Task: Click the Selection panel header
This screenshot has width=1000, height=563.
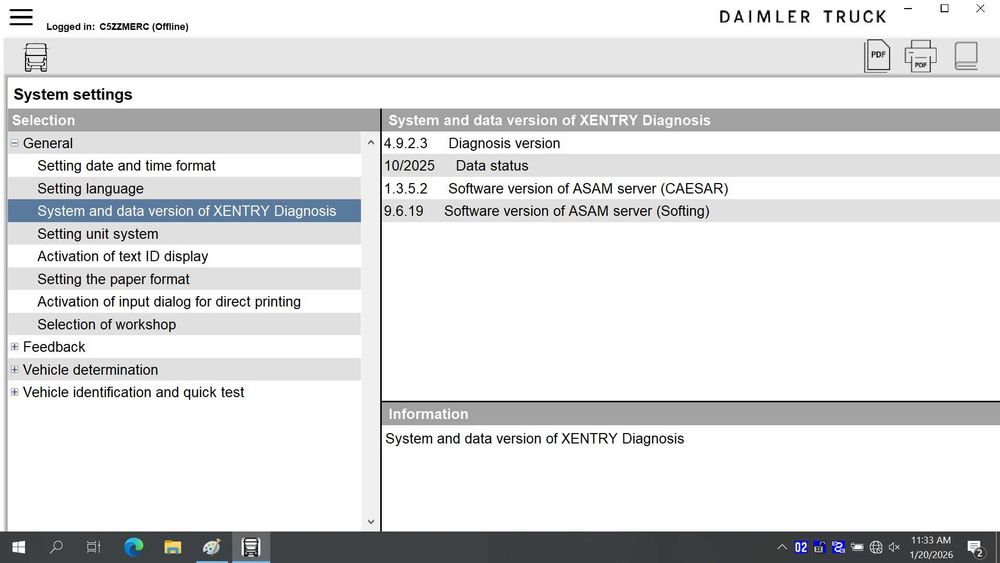Action: tap(194, 120)
